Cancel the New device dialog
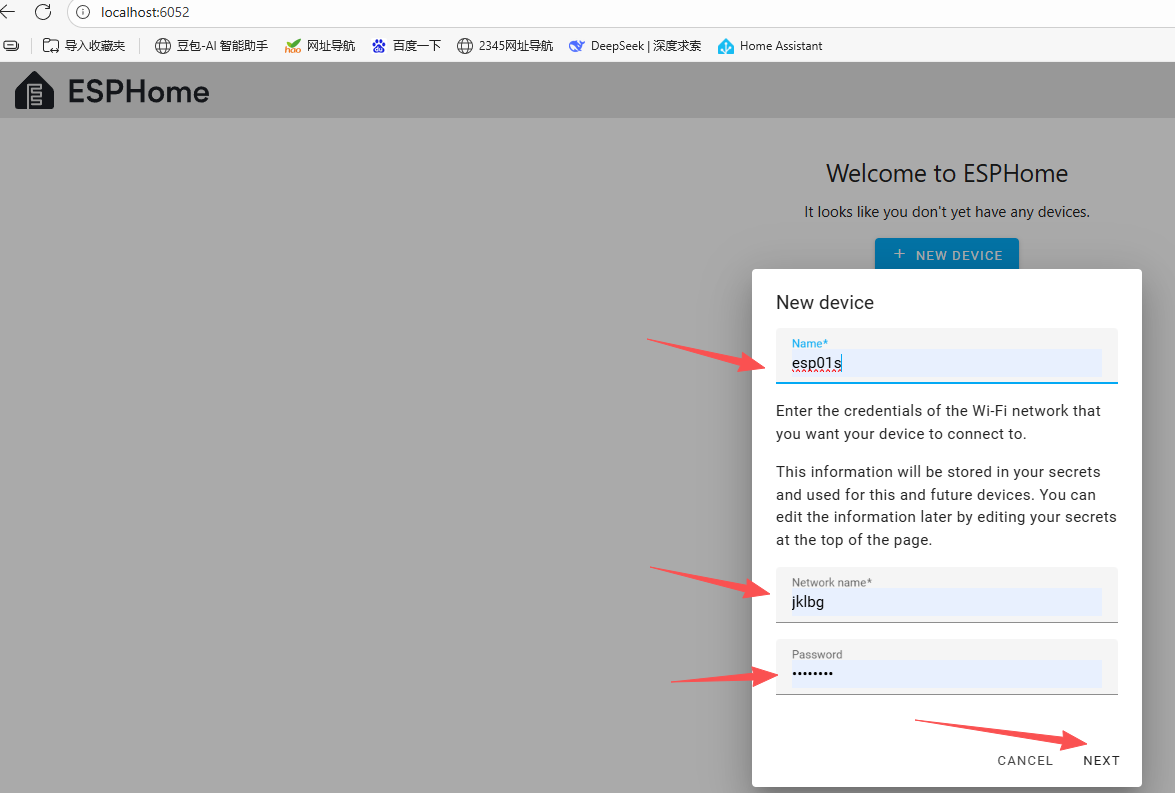The image size is (1175, 793). tap(1024, 760)
